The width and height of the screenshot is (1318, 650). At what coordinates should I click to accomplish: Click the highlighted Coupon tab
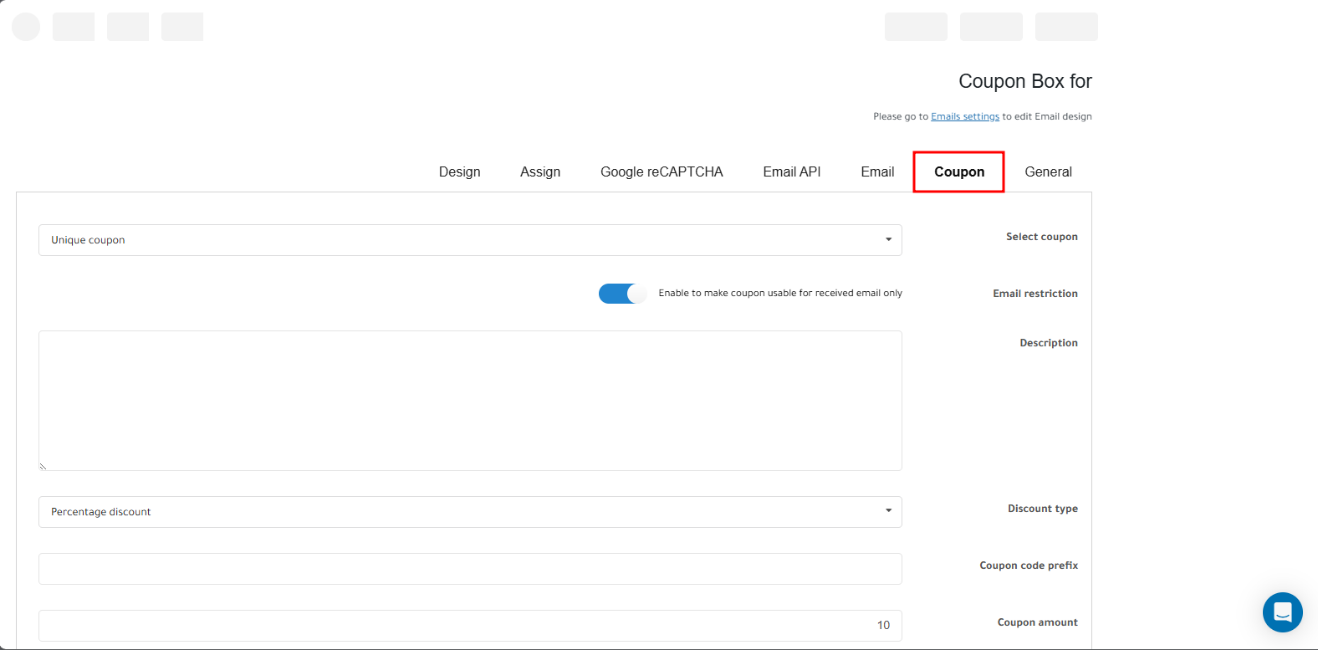click(959, 172)
